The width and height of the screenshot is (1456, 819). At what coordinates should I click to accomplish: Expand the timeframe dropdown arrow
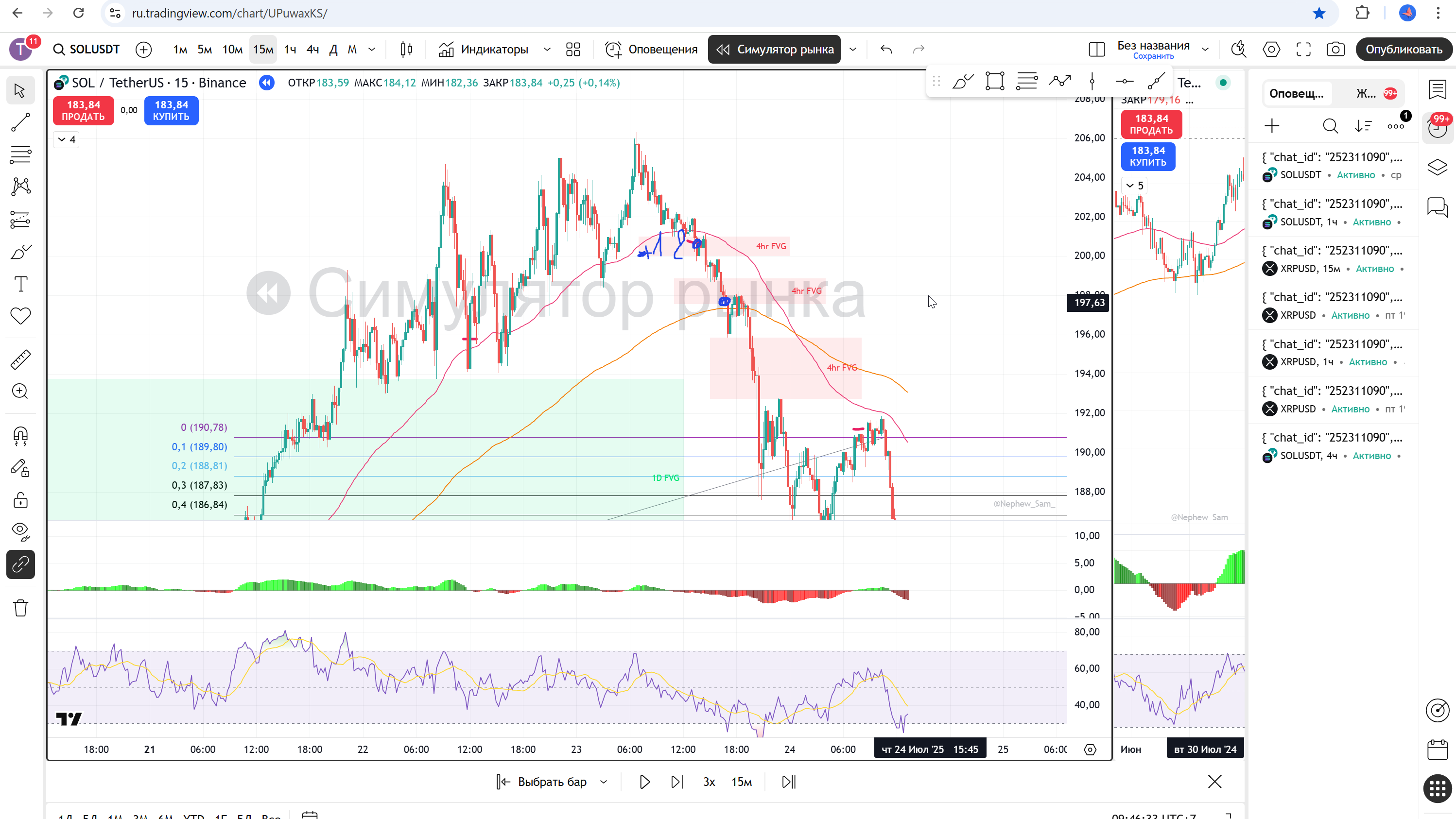pyautogui.click(x=372, y=50)
